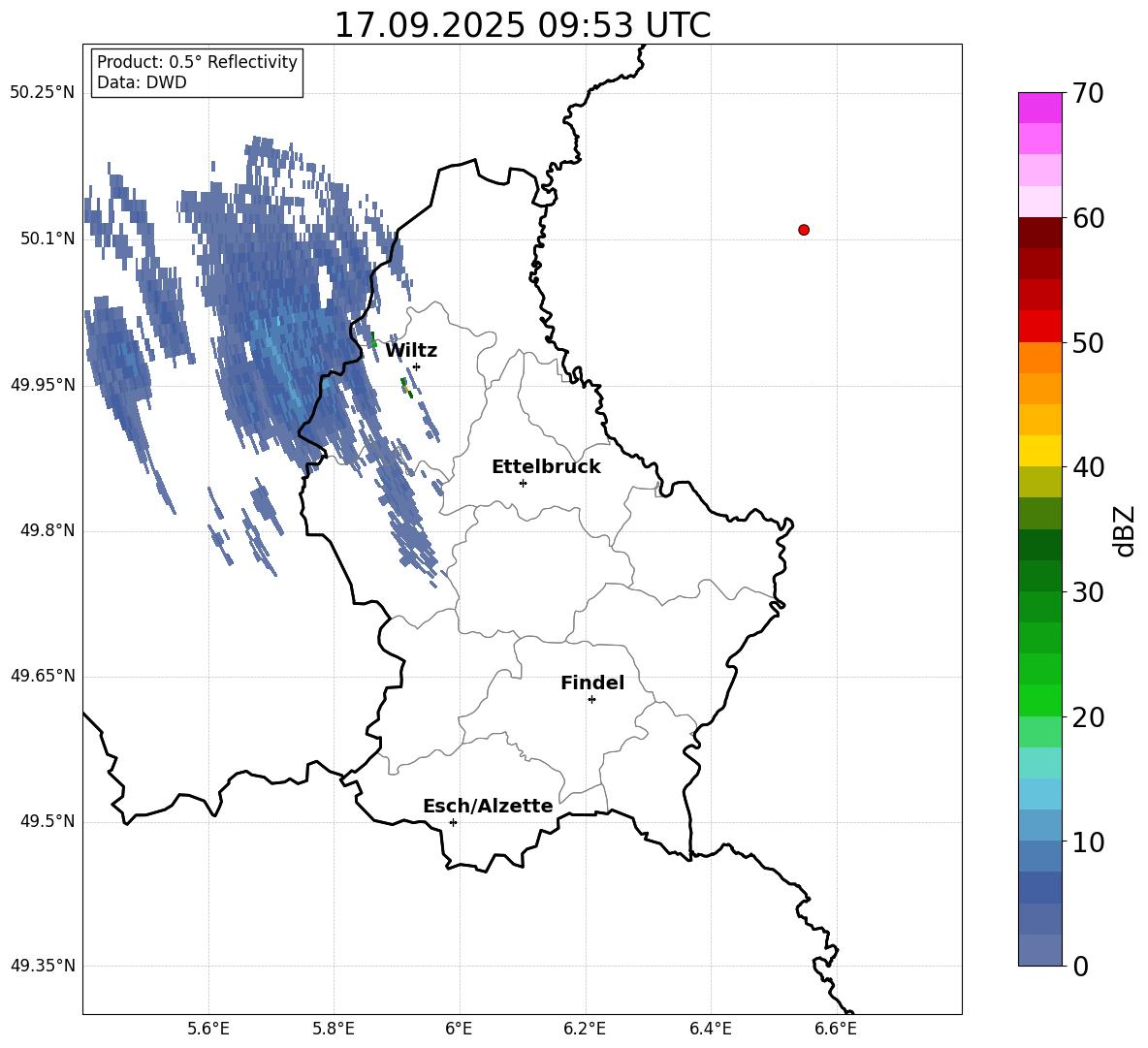
Task: Click the 50.1°N latitude label
Action: pyautogui.click(x=47, y=238)
